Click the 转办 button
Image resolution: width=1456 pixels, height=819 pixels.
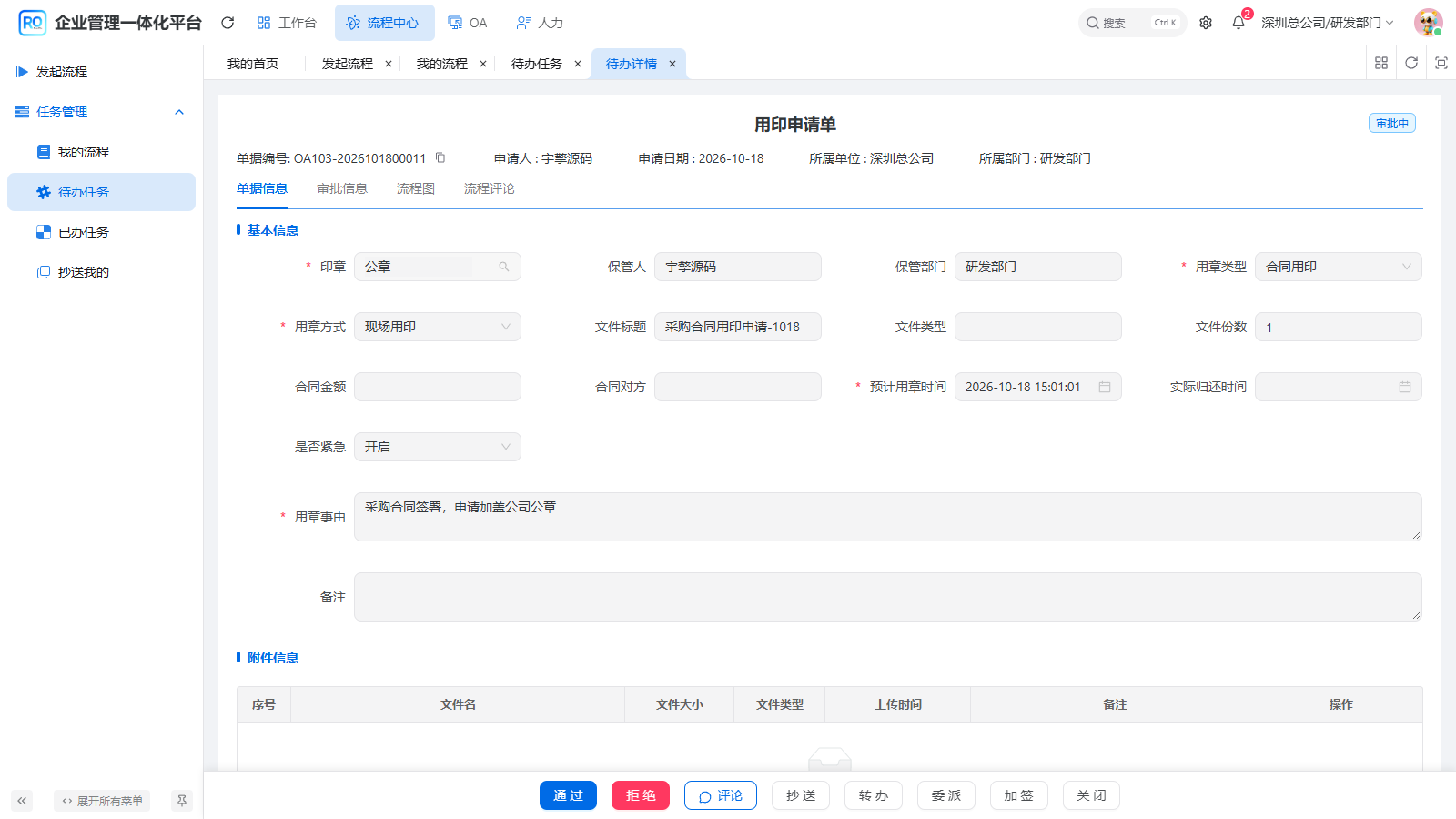(x=874, y=795)
